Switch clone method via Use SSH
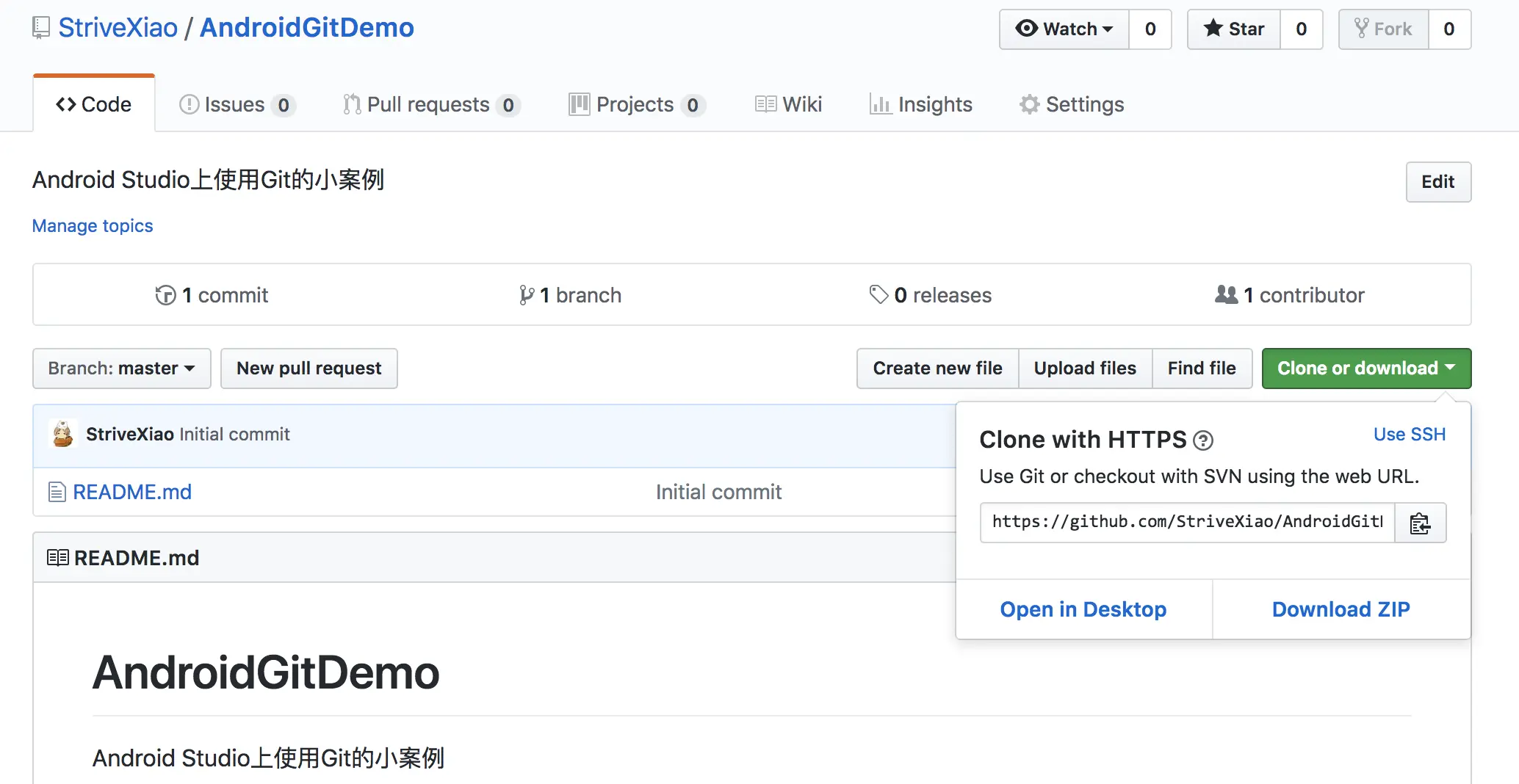This screenshot has height=784, width=1519. (x=1409, y=435)
